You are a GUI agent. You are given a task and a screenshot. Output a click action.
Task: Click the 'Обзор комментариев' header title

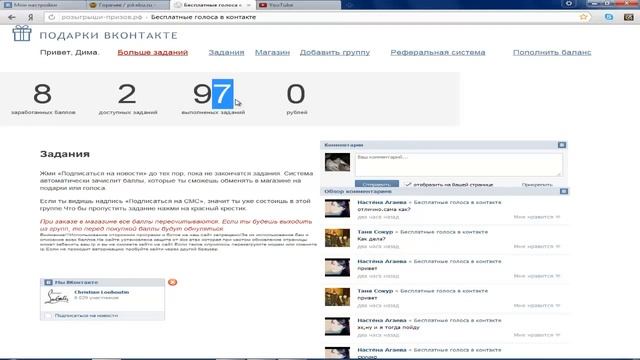(x=358, y=191)
